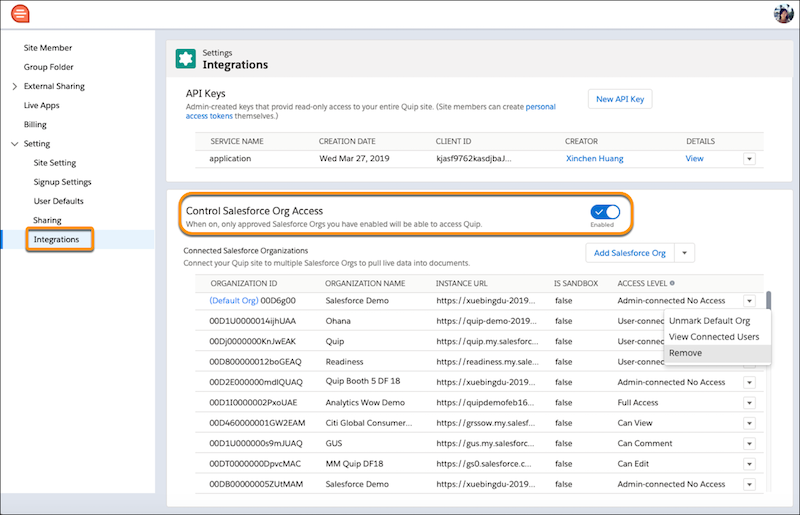Open row menu for MM Quip DF18
800x515 pixels.
coord(749,464)
